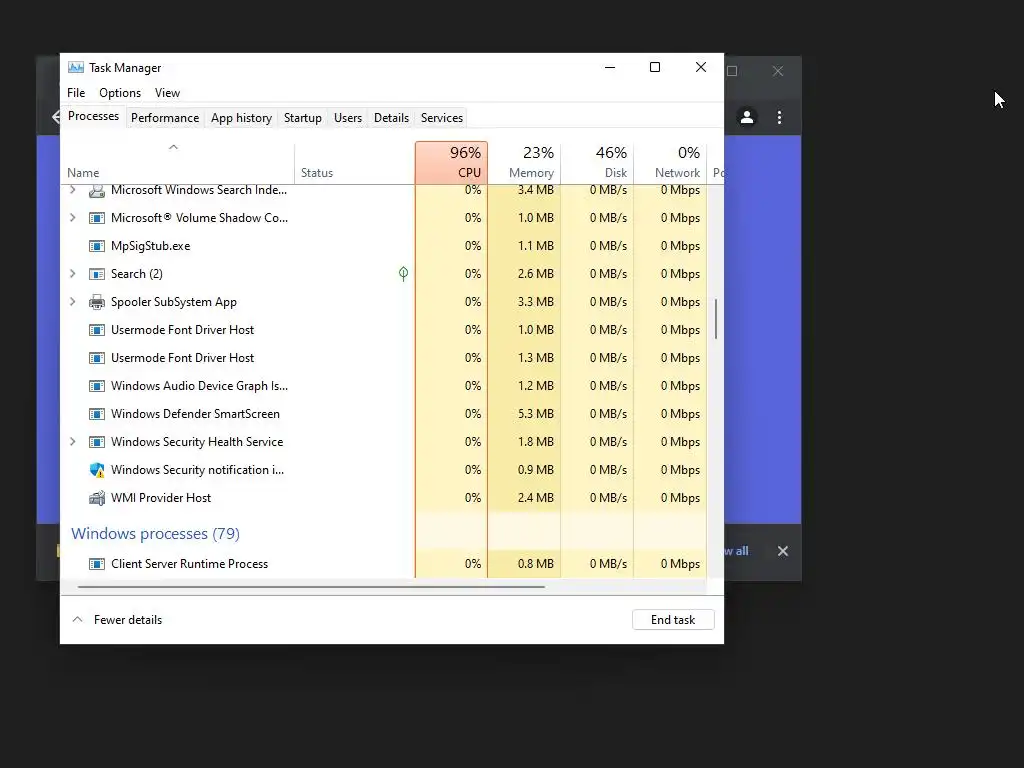Image resolution: width=1024 pixels, height=768 pixels.
Task: Switch to the App history tab
Action: (x=241, y=118)
